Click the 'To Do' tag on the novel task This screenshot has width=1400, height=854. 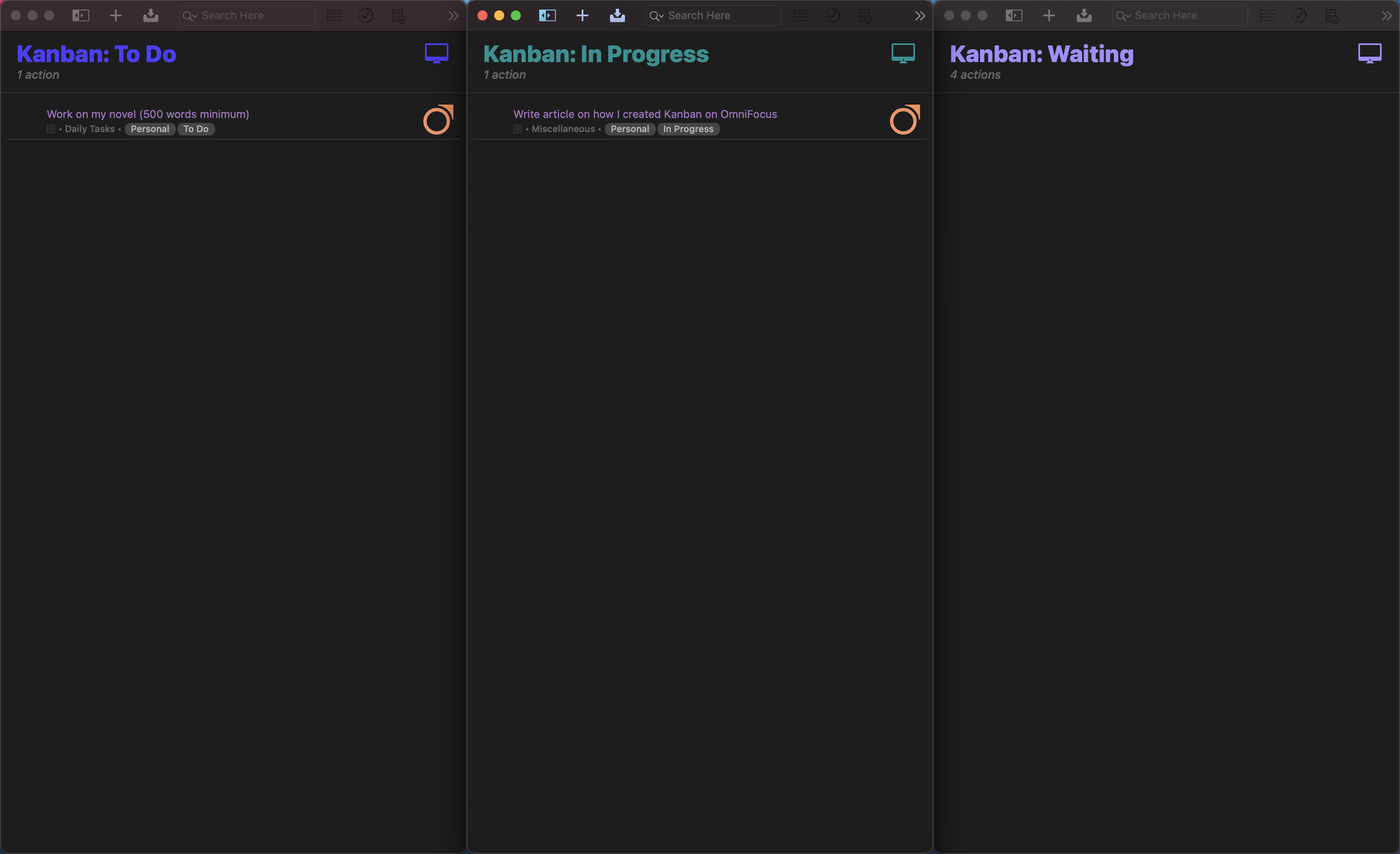click(196, 129)
